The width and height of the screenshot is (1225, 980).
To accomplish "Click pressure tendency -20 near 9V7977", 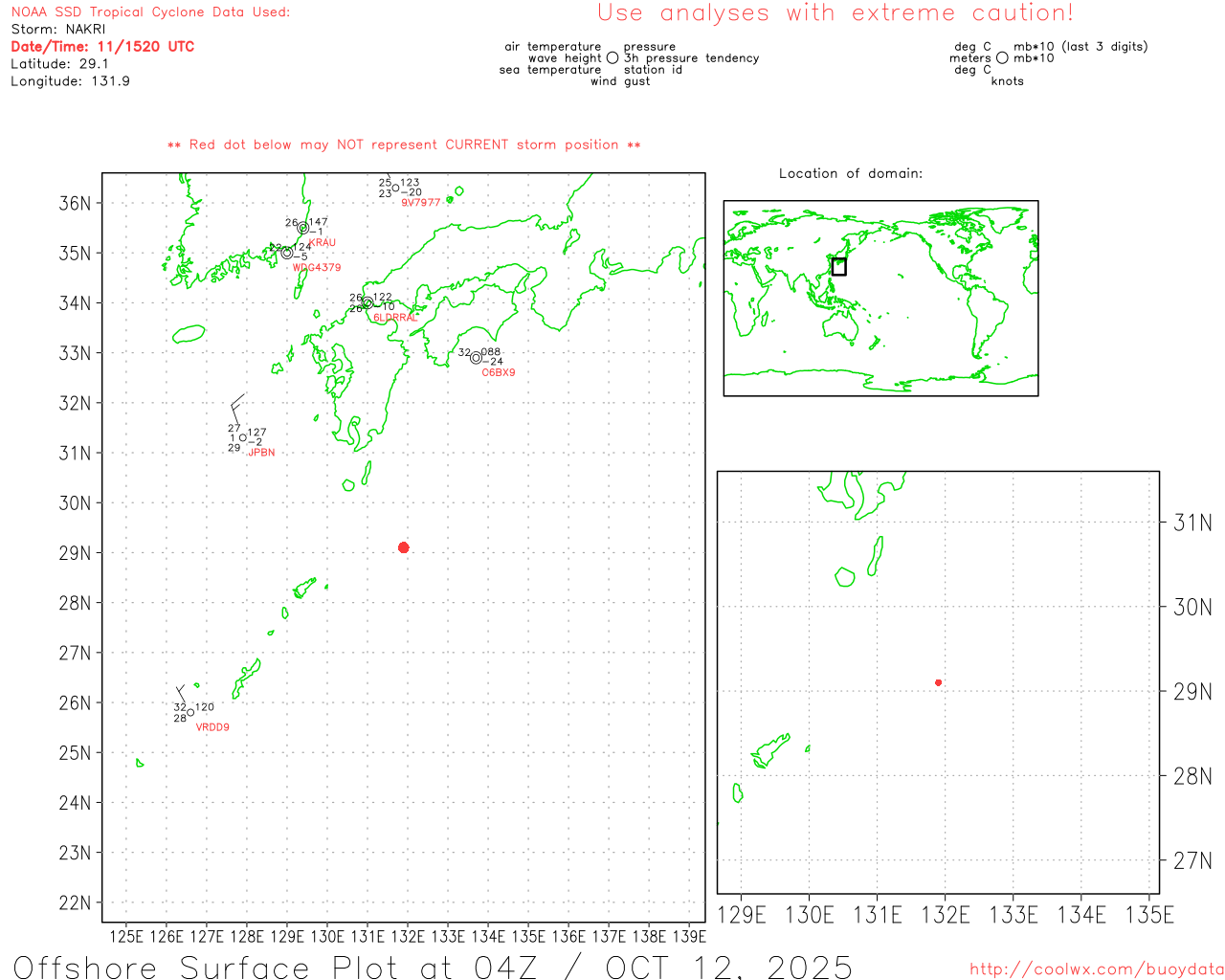I will click(412, 192).
